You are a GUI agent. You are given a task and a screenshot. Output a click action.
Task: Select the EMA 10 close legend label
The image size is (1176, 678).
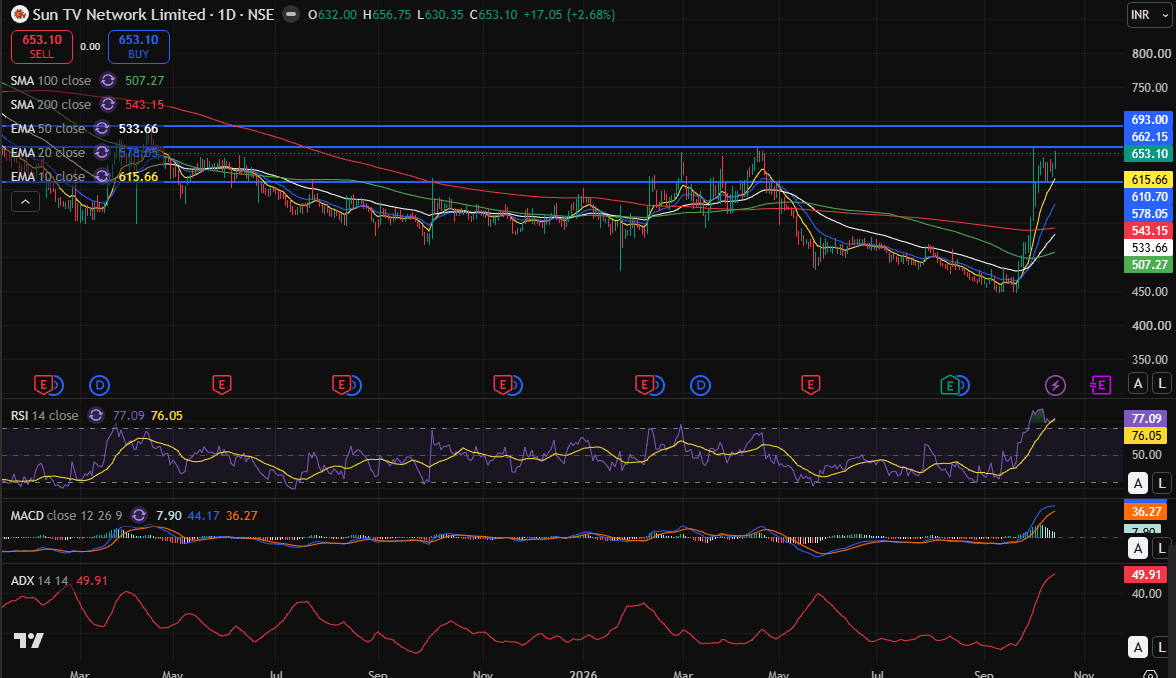point(48,176)
